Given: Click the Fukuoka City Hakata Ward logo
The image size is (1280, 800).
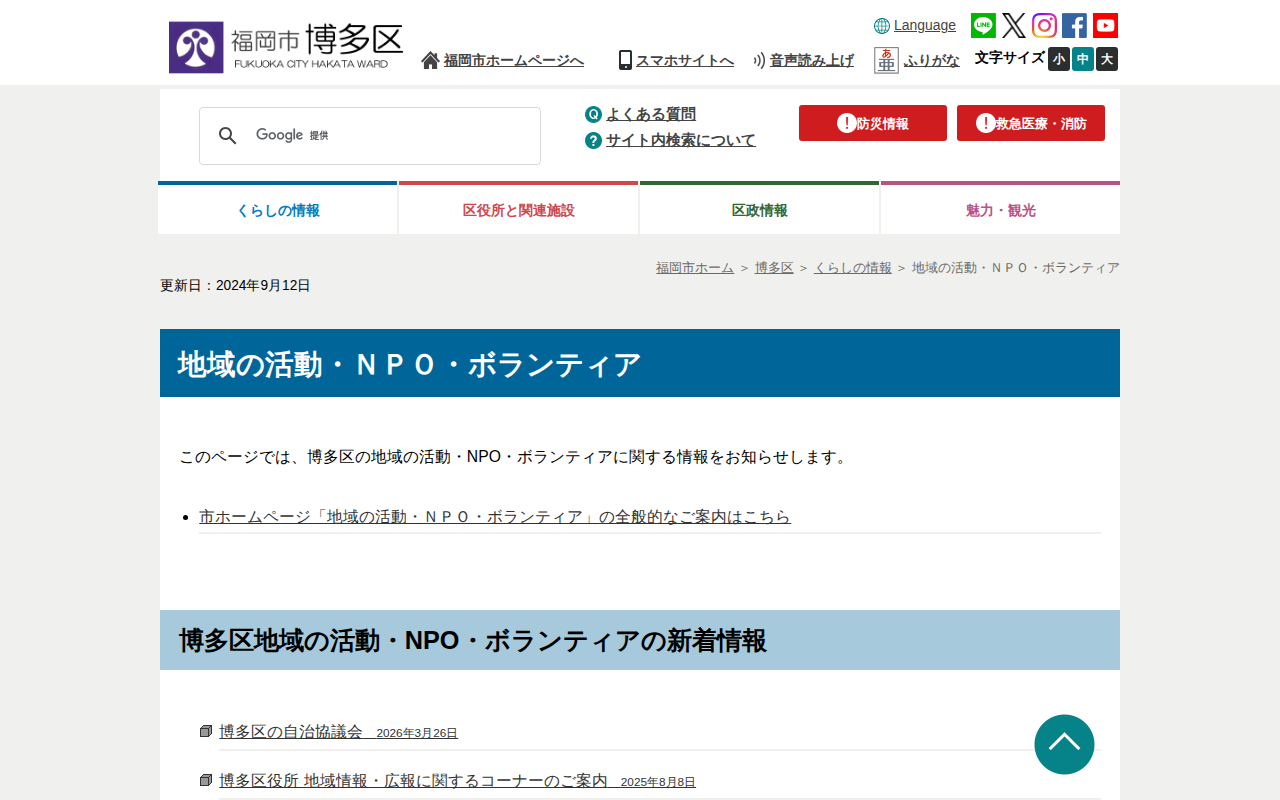Looking at the screenshot, I should click(286, 47).
